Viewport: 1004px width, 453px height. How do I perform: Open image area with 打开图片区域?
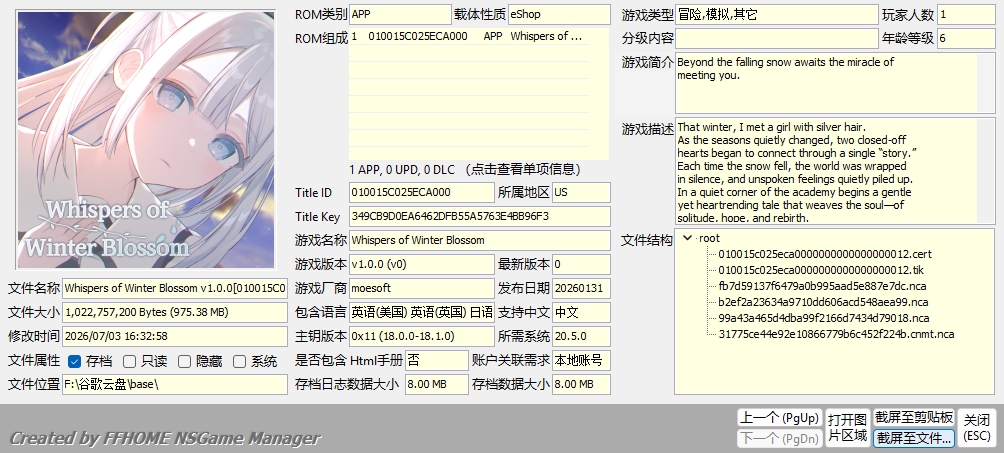tap(847, 428)
